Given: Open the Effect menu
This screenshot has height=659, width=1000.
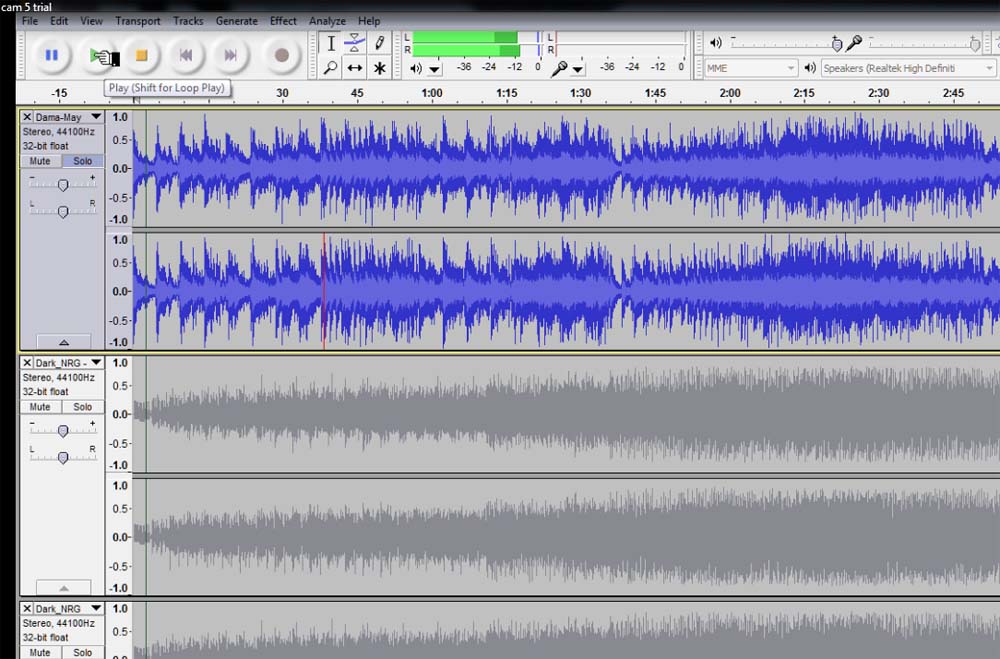Looking at the screenshot, I should pyautogui.click(x=283, y=21).
